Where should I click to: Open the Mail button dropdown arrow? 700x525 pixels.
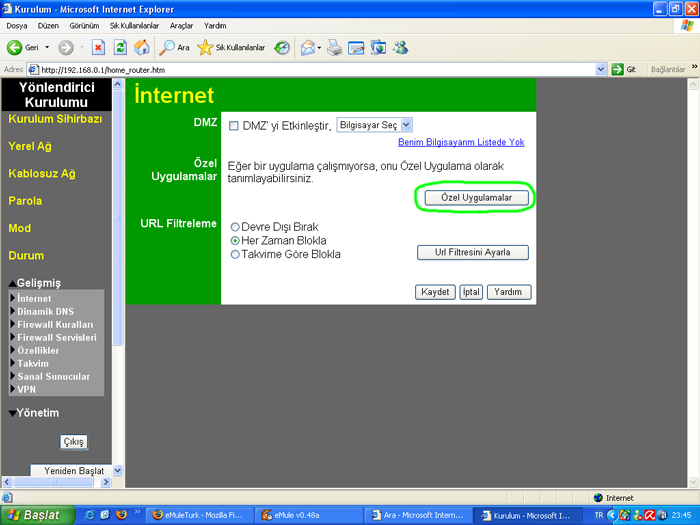[319, 47]
